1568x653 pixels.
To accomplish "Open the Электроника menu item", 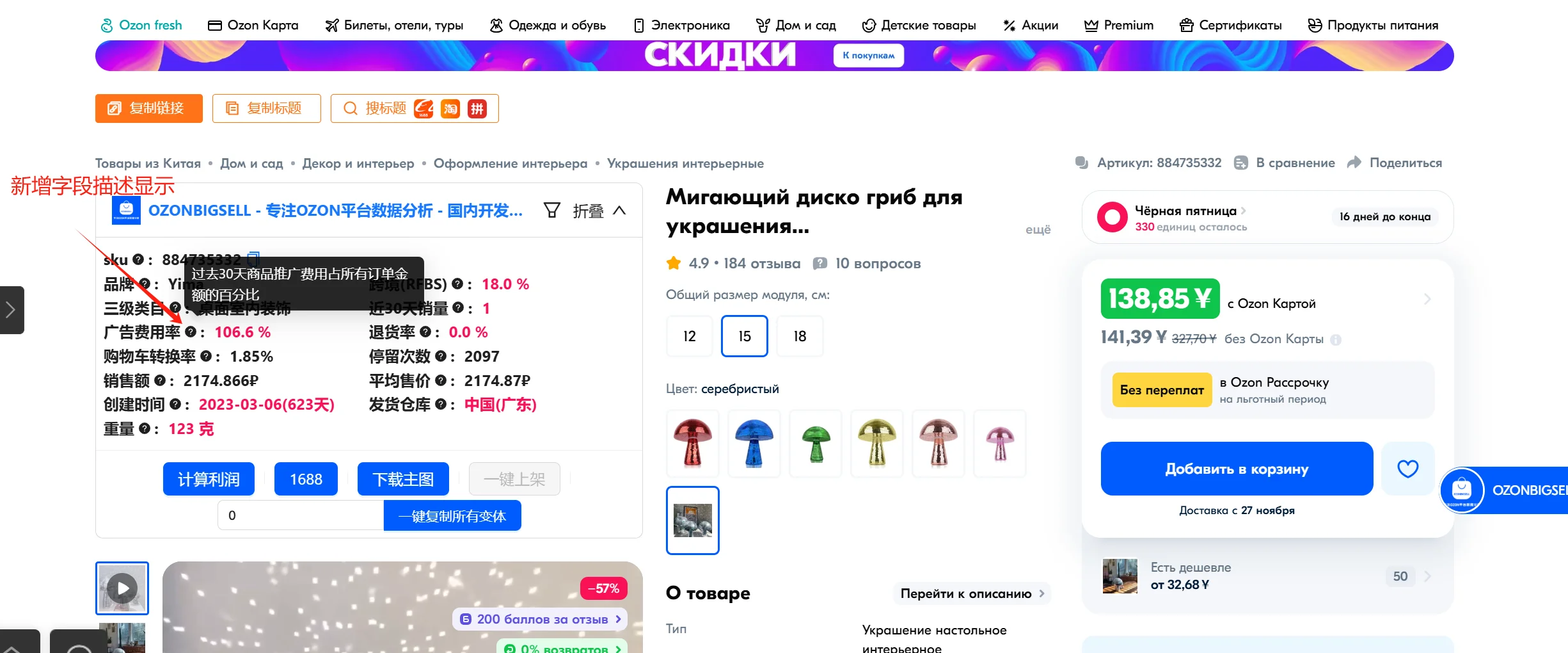I will pyautogui.click(x=681, y=25).
